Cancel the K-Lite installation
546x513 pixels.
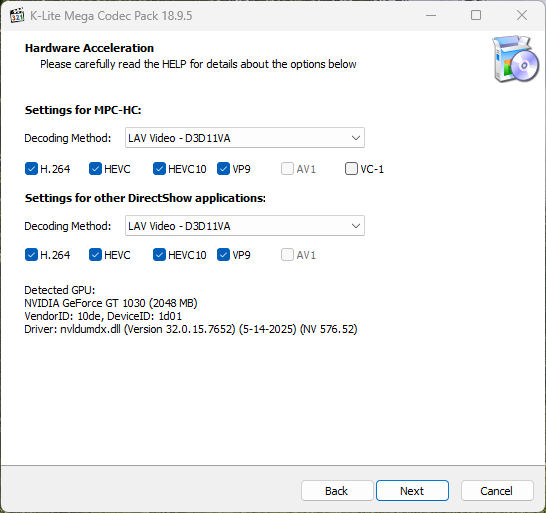point(497,491)
